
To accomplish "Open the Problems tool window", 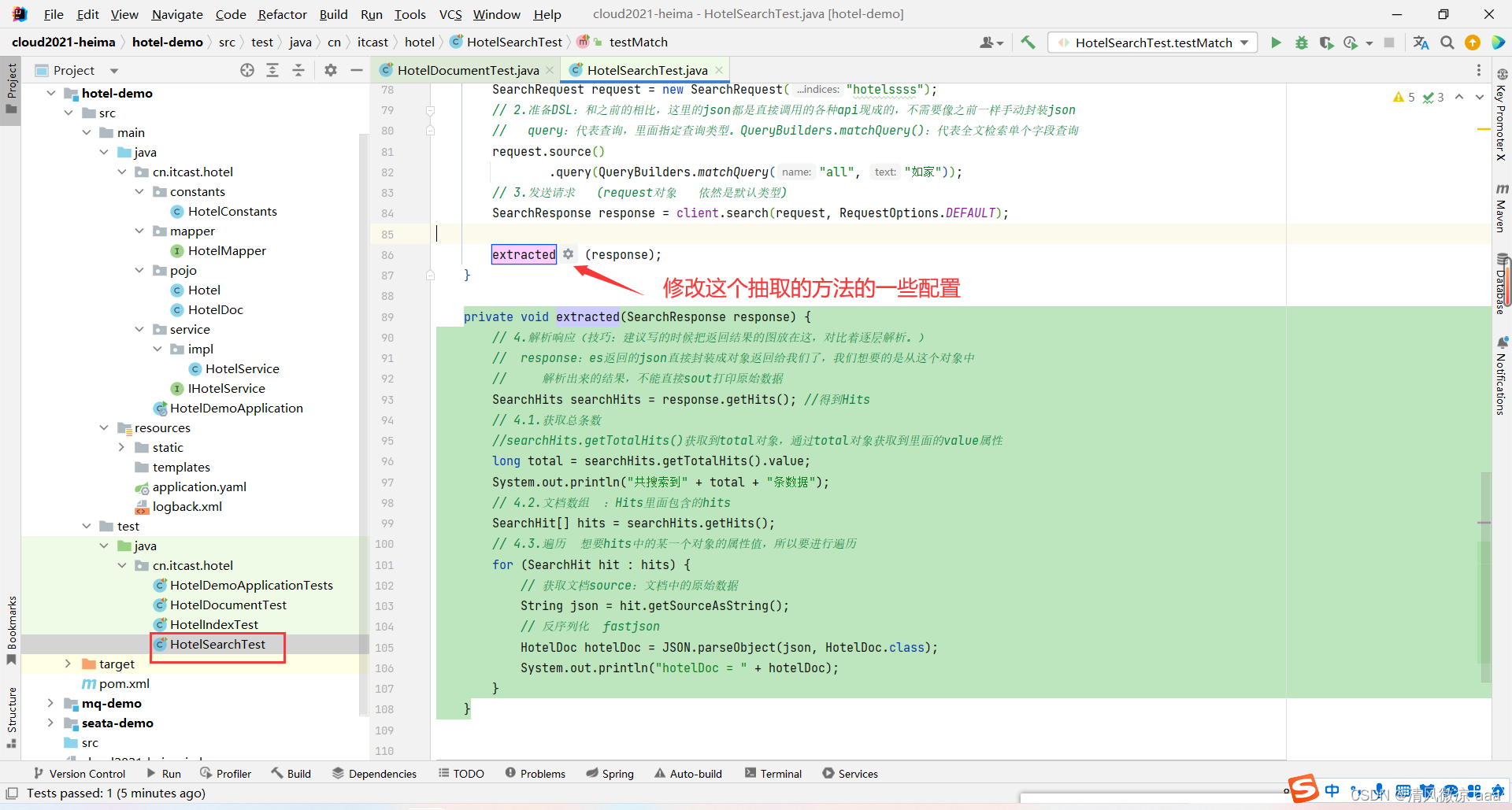I will coord(535,774).
